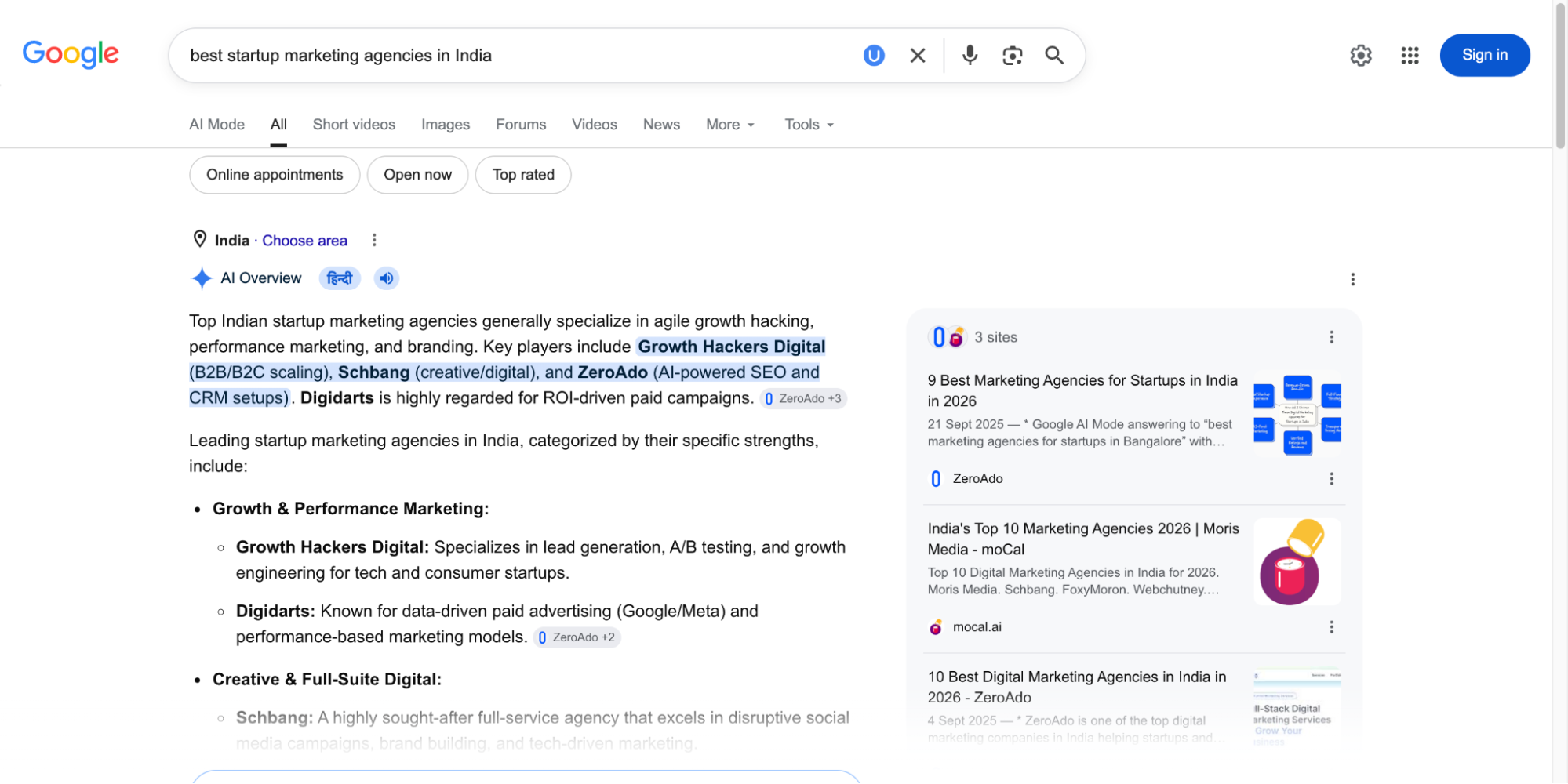
Task: Click Growth & Performance Marketing heading
Action: (x=351, y=508)
